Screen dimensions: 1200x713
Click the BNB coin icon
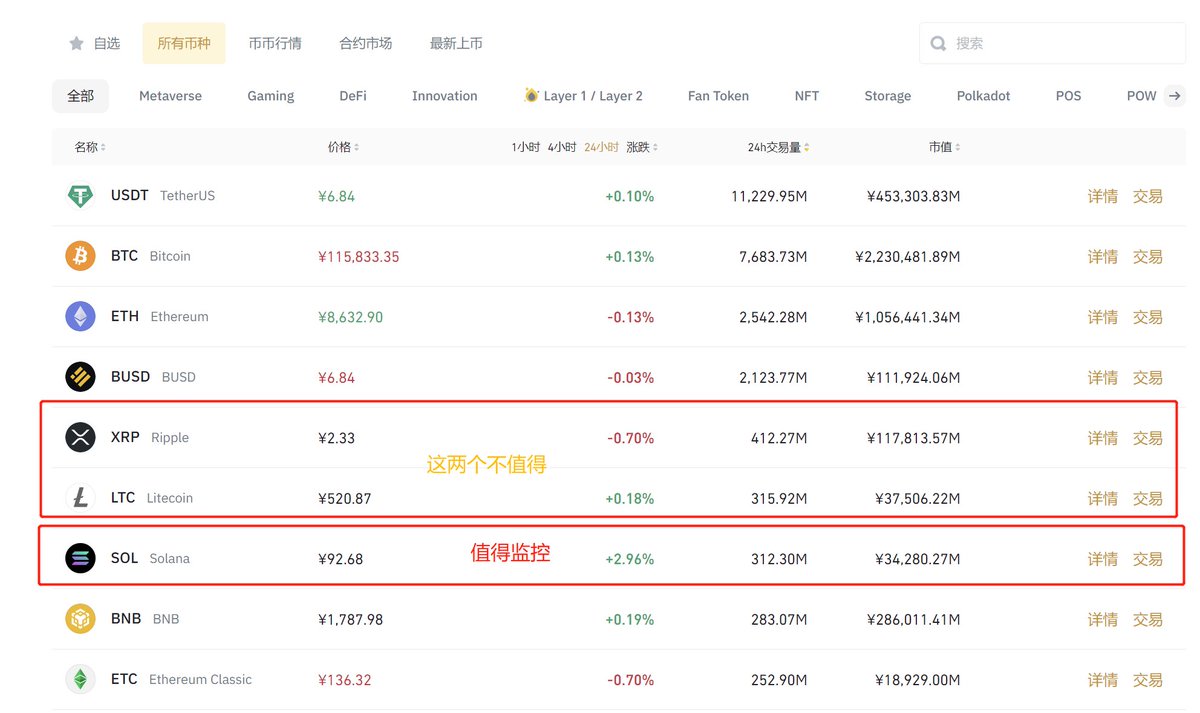(80, 619)
